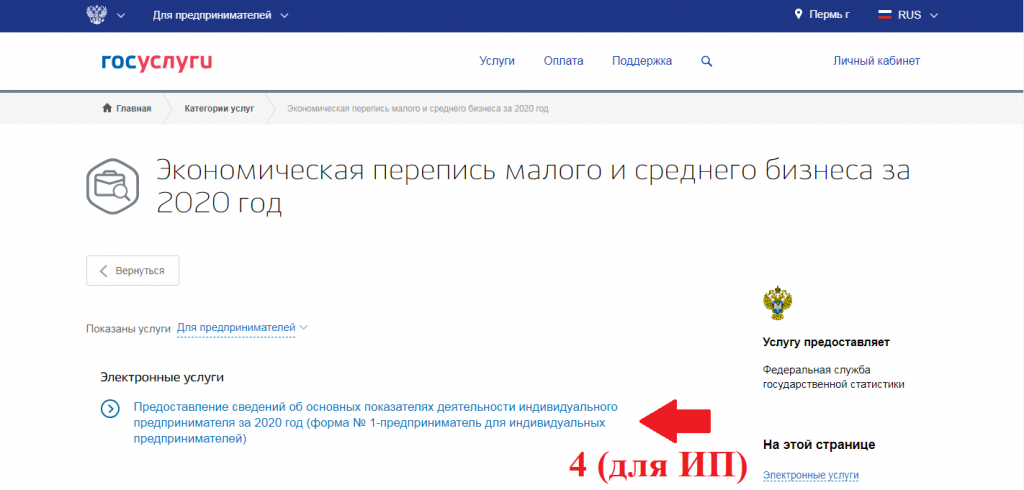Click the home icon in breadcrumbs

pos(107,108)
